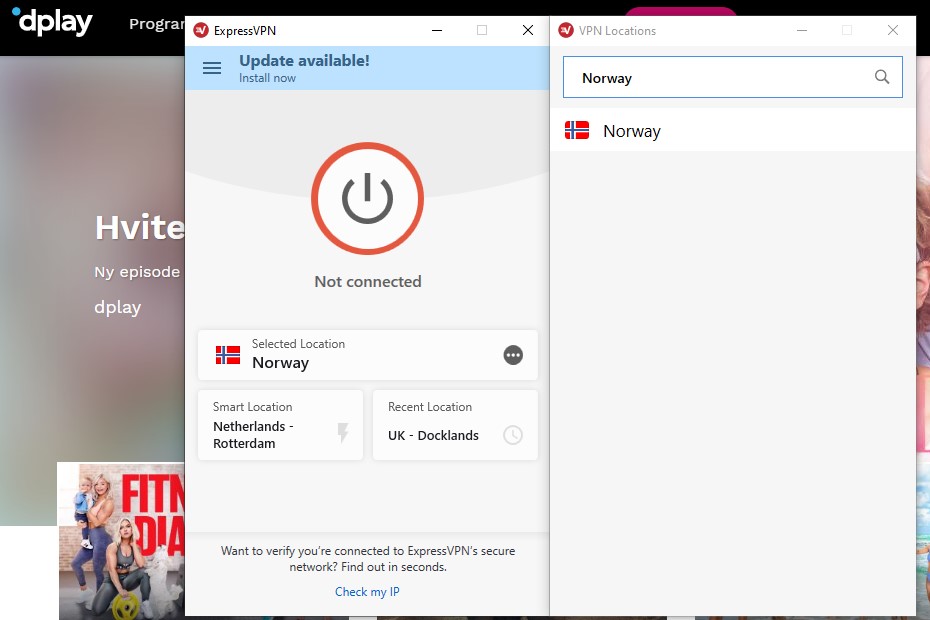Close the VPN Locations window
The image size is (930, 620).
point(893,30)
